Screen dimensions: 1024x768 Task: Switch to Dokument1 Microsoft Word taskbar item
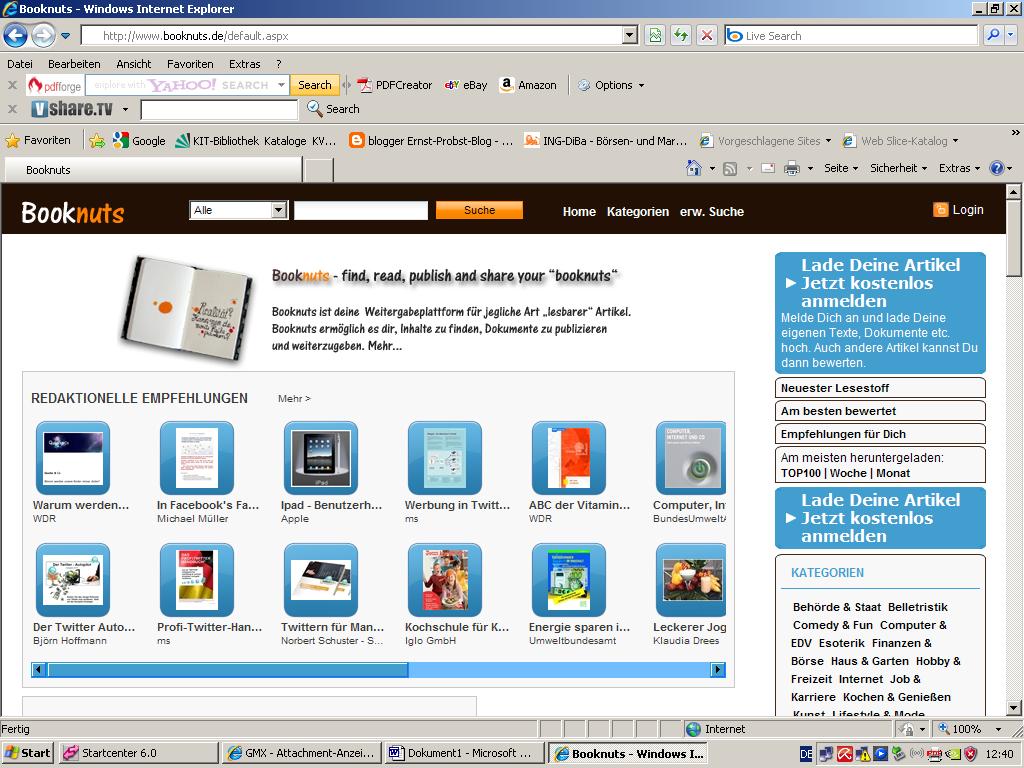pos(464,753)
